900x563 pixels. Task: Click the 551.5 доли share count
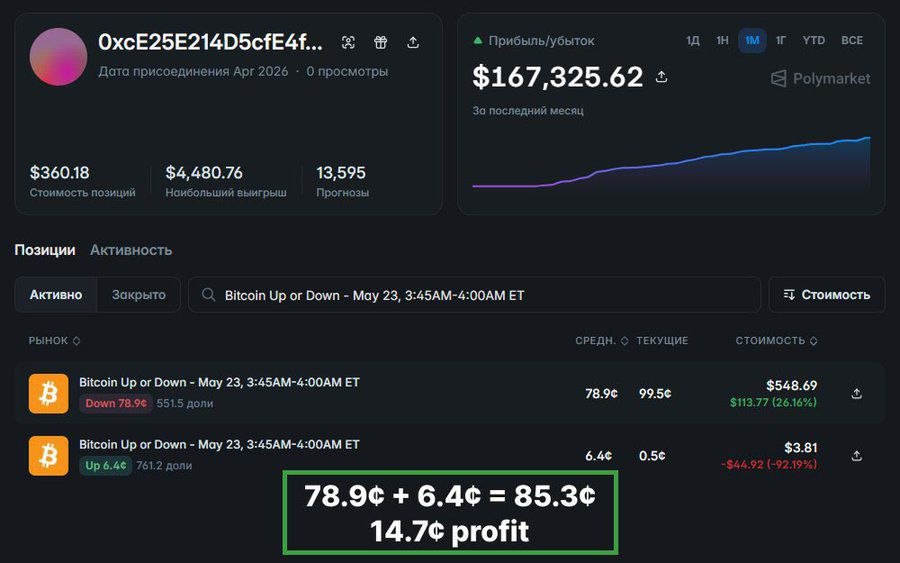click(185, 403)
